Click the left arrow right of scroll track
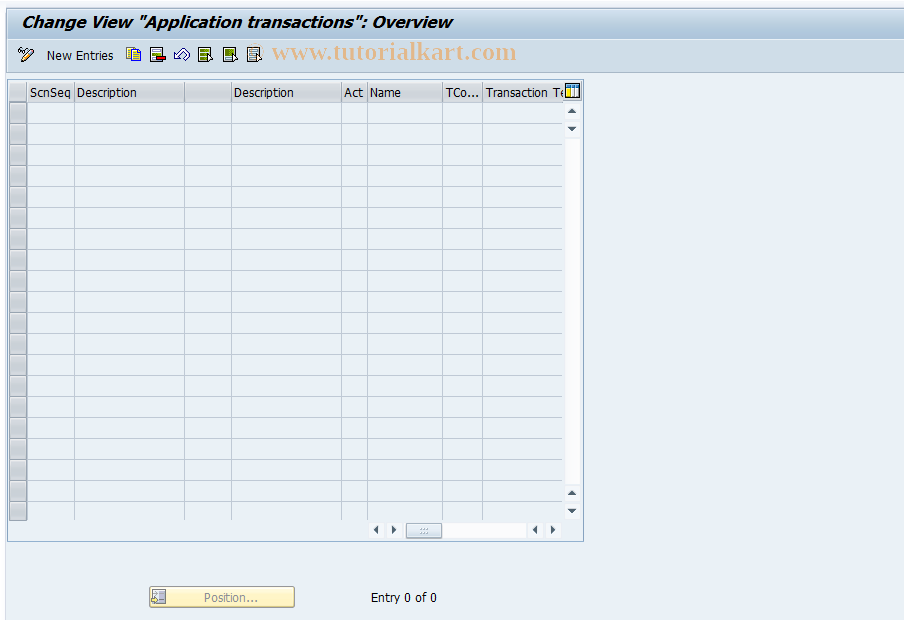This screenshot has height=620, width=904. click(534, 530)
